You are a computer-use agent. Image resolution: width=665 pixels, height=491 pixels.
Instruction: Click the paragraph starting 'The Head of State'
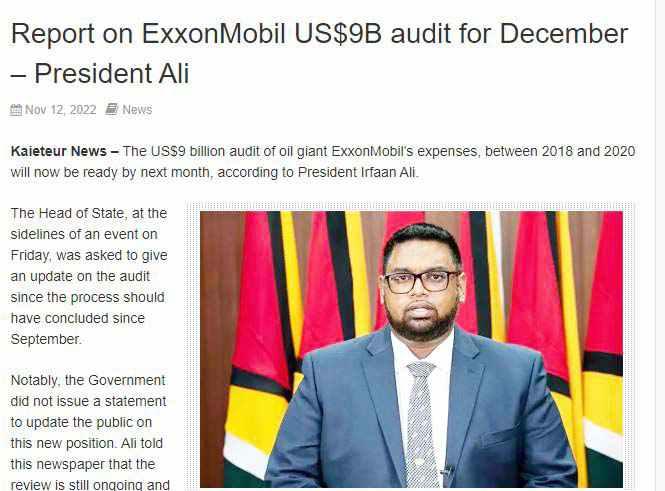click(89, 276)
